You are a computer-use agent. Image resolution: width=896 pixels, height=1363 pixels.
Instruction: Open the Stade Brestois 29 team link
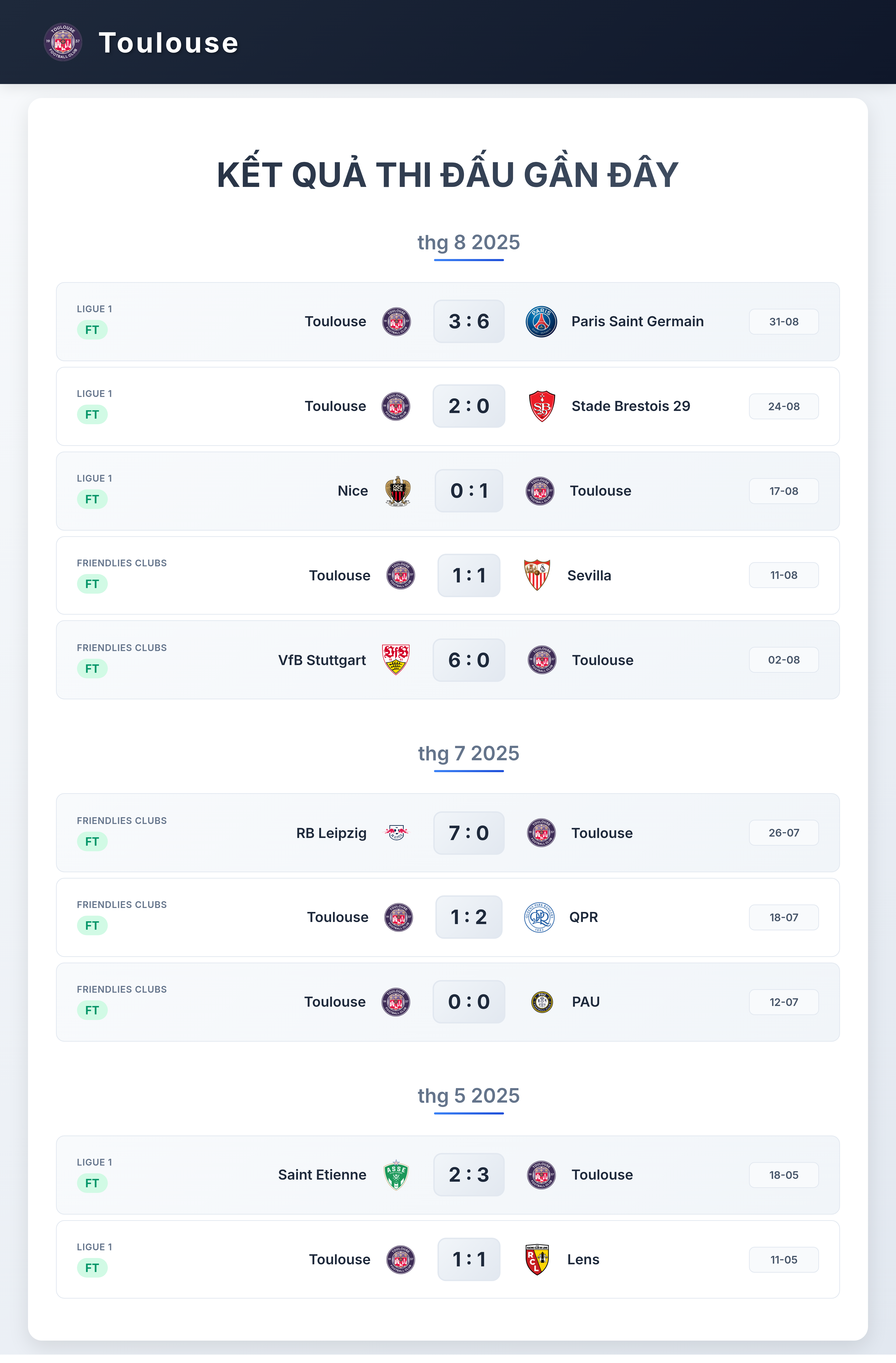[631, 406]
